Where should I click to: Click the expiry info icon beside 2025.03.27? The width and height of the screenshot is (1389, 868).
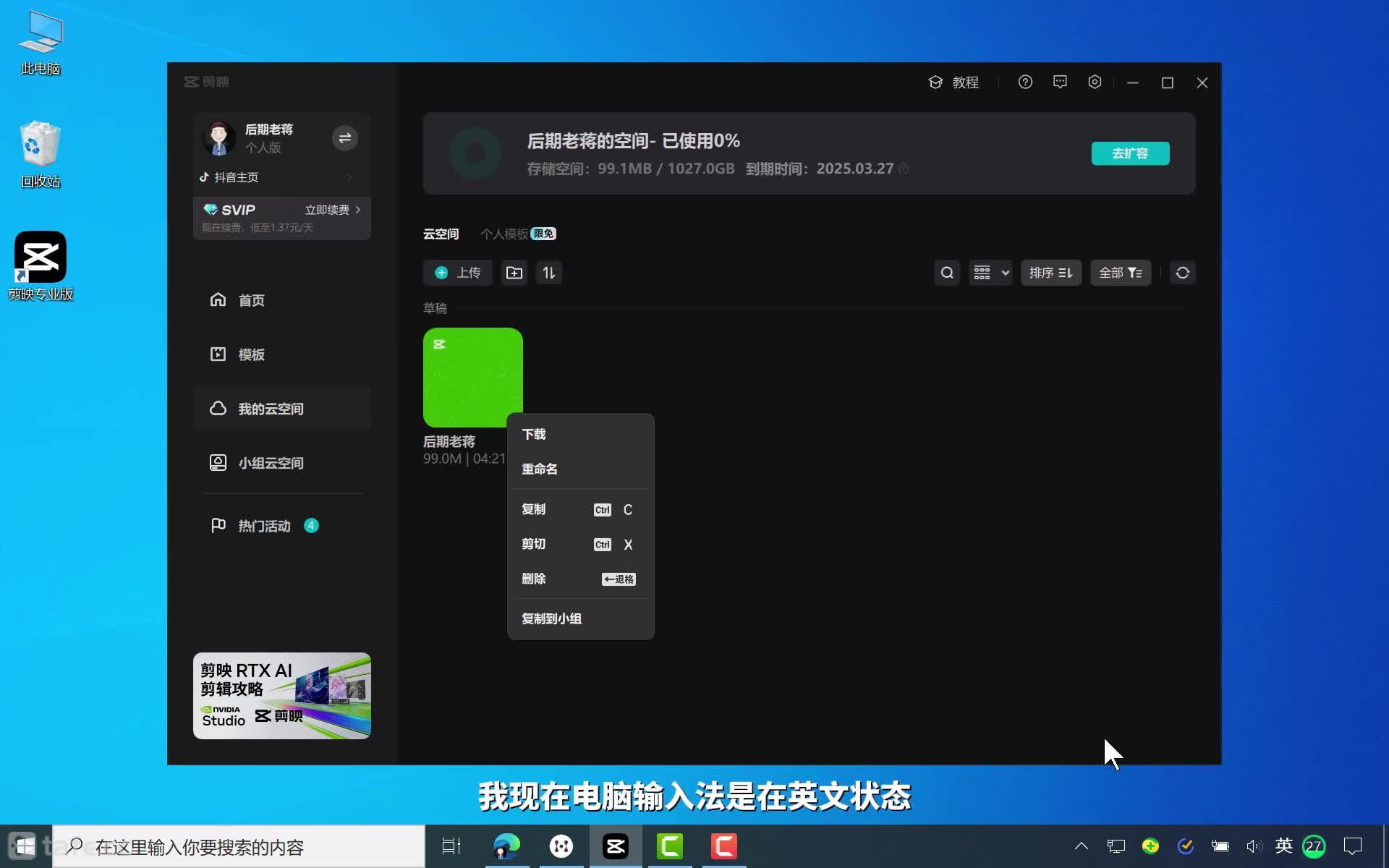(x=904, y=169)
